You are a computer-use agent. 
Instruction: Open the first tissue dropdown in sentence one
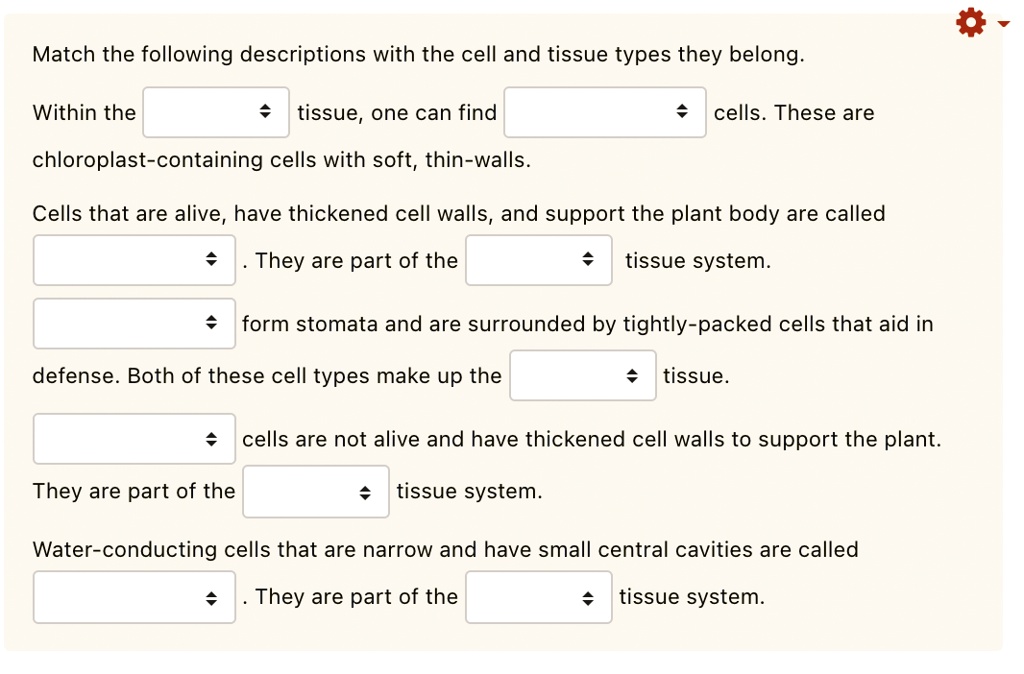pos(215,112)
